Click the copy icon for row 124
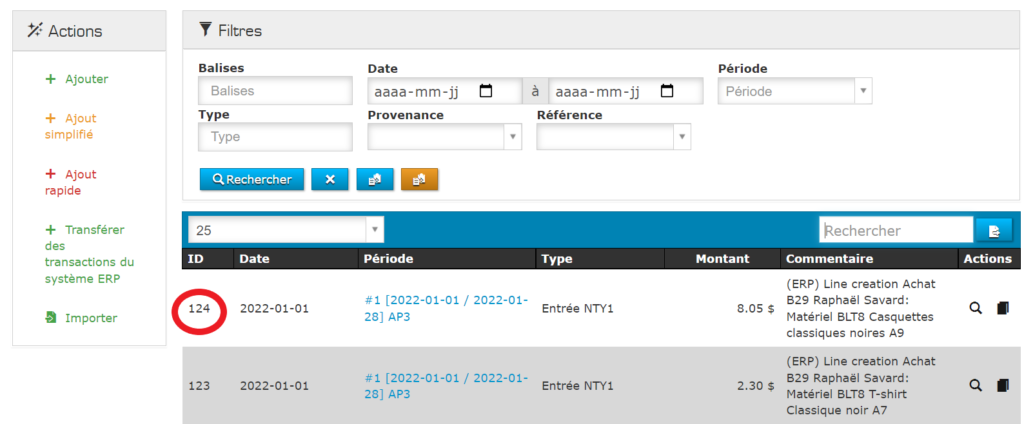This screenshot has height=424, width=1024. pos(1002,308)
